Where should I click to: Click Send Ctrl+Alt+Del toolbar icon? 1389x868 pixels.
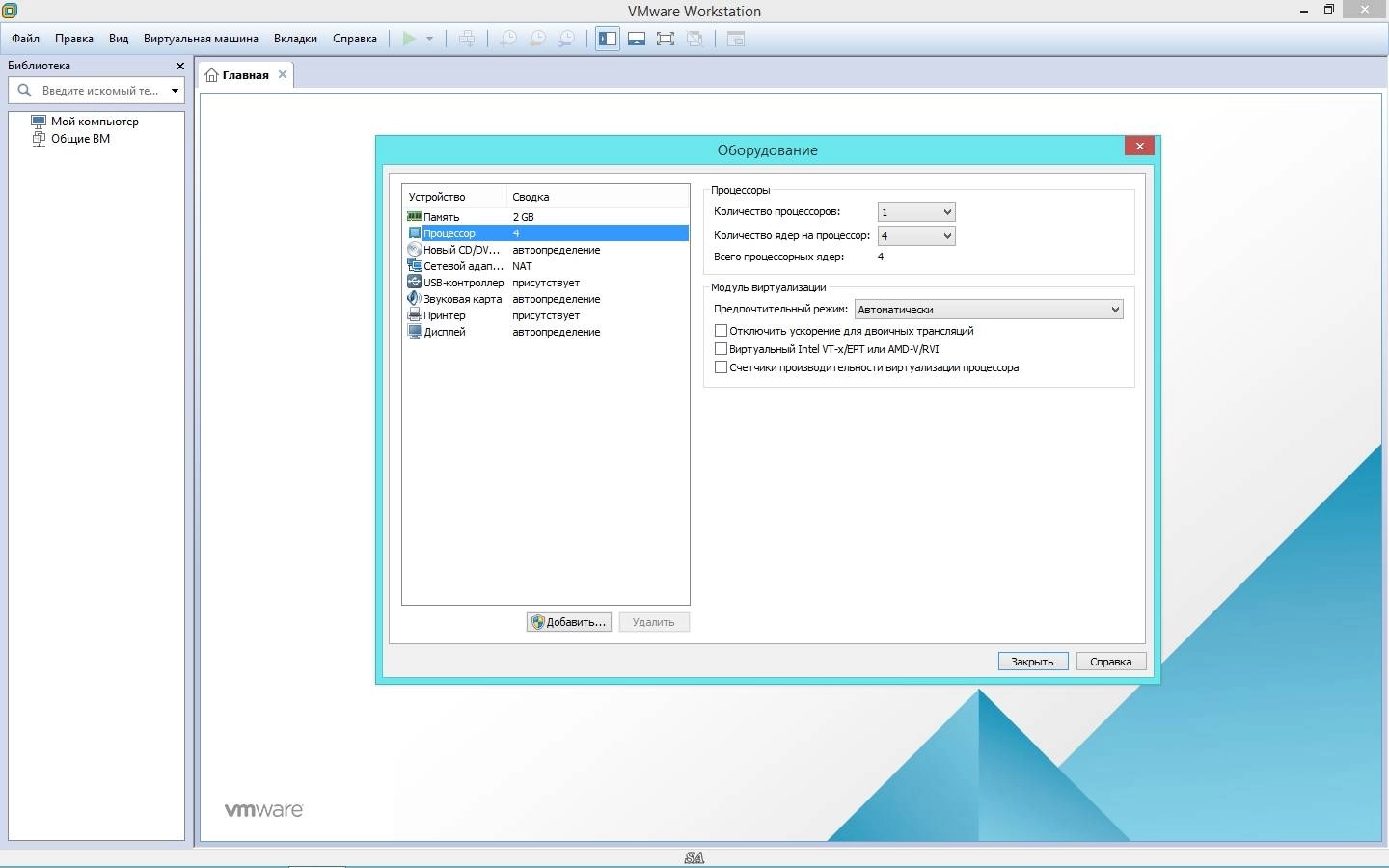[x=467, y=39]
